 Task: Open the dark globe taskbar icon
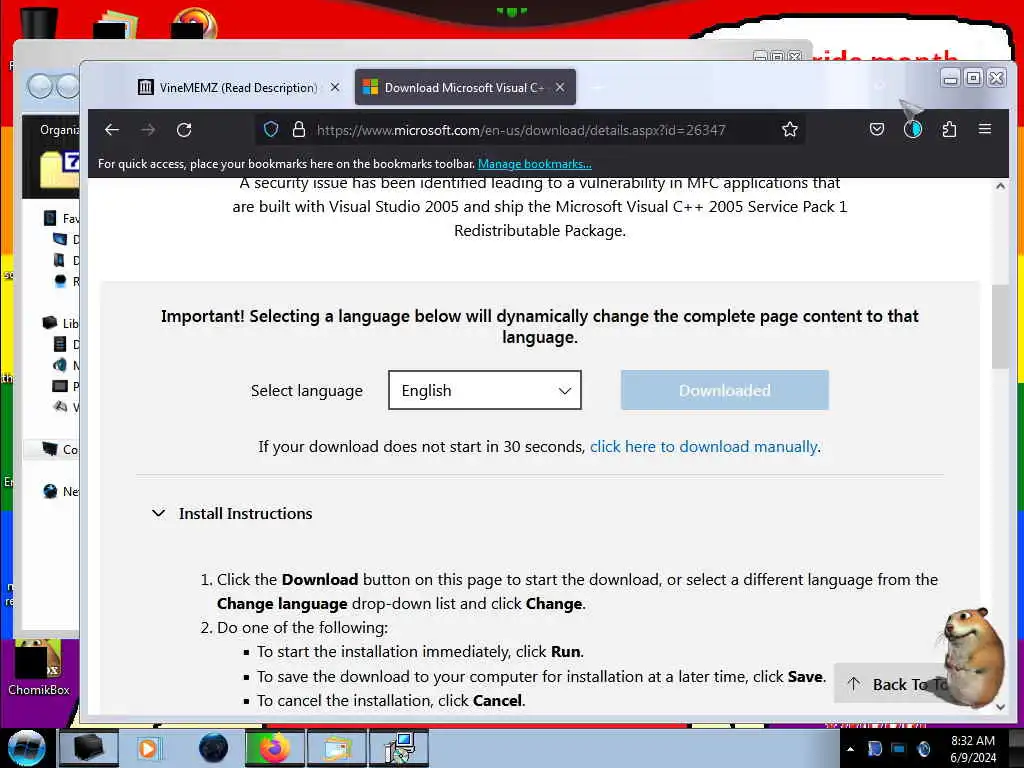coord(214,748)
